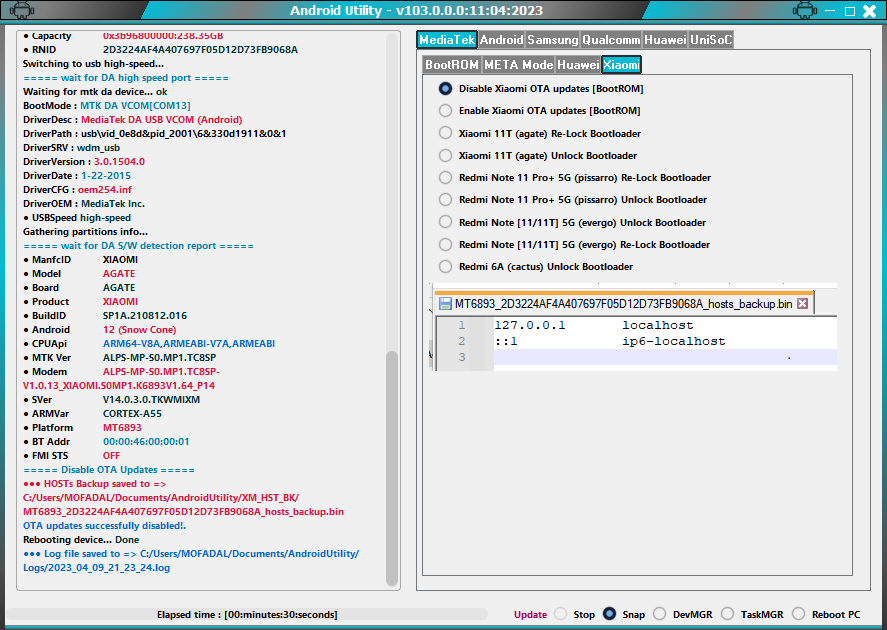
Task: Click the Platform value MT6893 in the log
Action: coord(122,428)
